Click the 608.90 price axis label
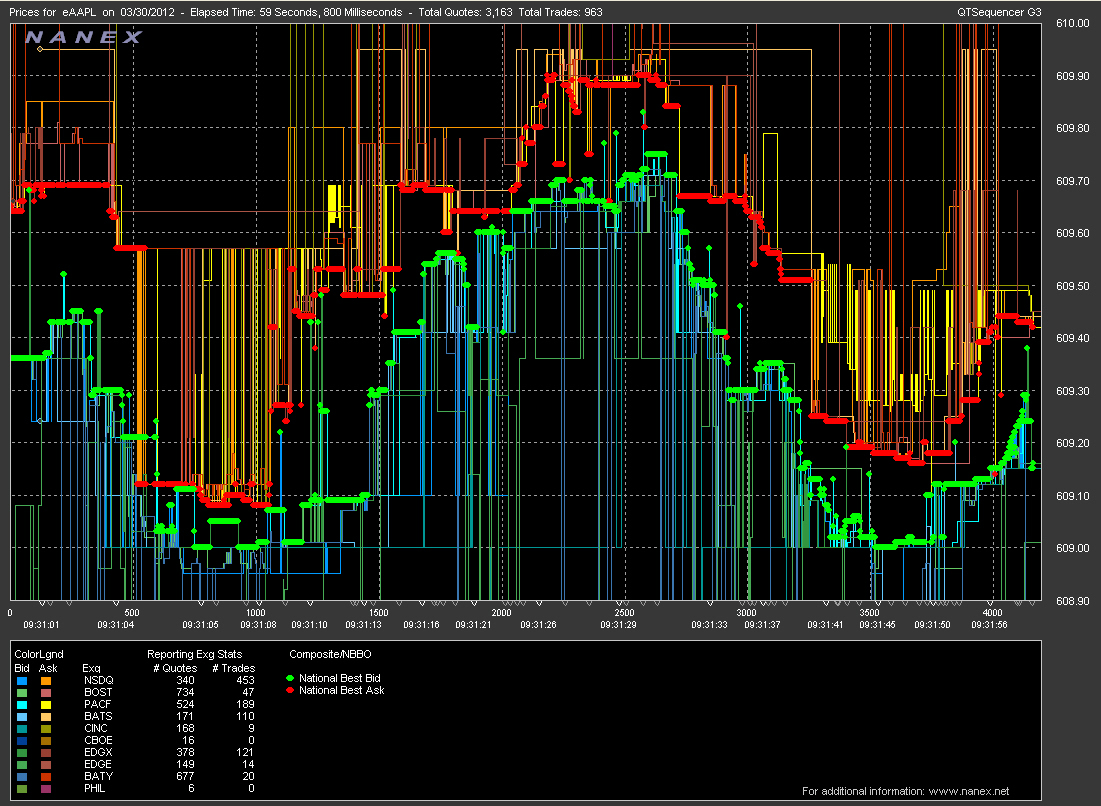The image size is (1101, 806). [x=1073, y=601]
